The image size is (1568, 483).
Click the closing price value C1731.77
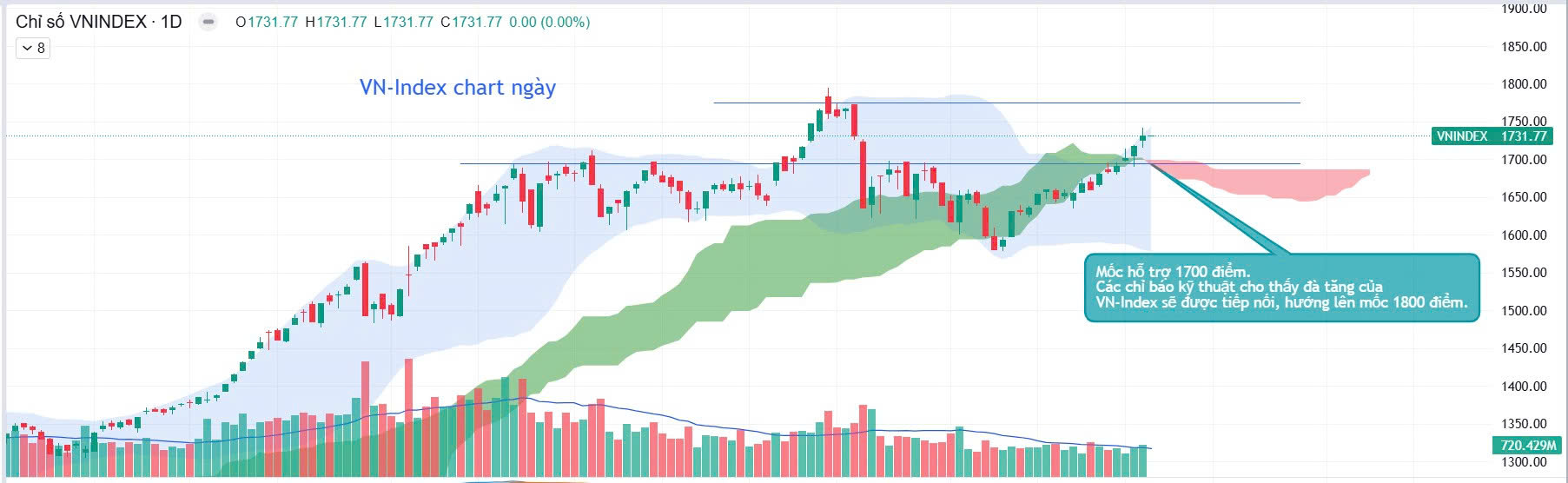coord(471,22)
